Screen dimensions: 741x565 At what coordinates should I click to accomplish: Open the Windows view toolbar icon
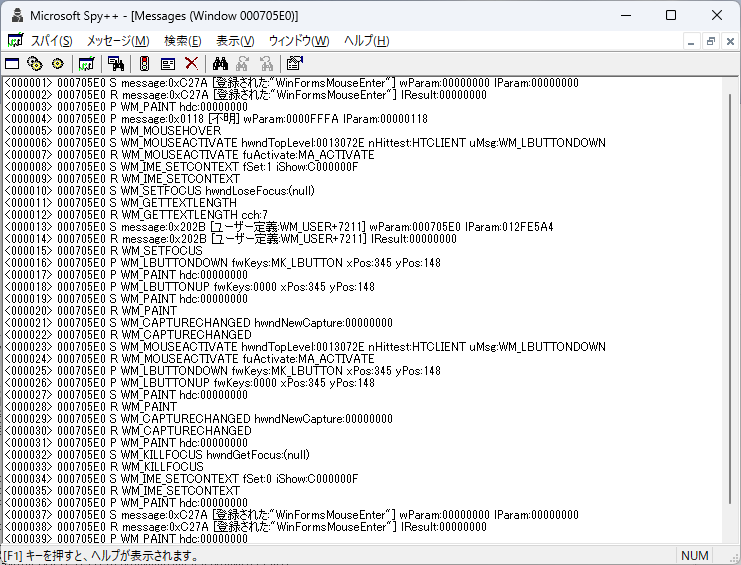(12, 63)
